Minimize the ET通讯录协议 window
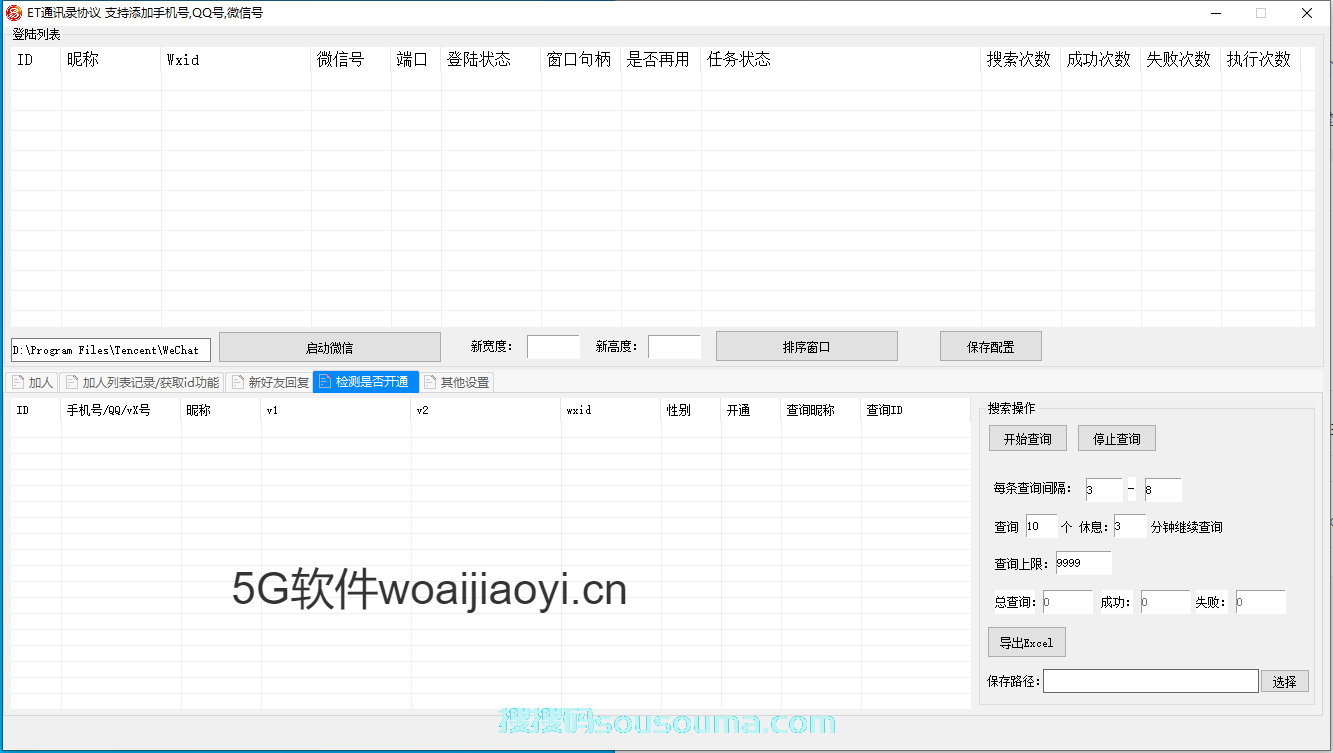 1216,13
